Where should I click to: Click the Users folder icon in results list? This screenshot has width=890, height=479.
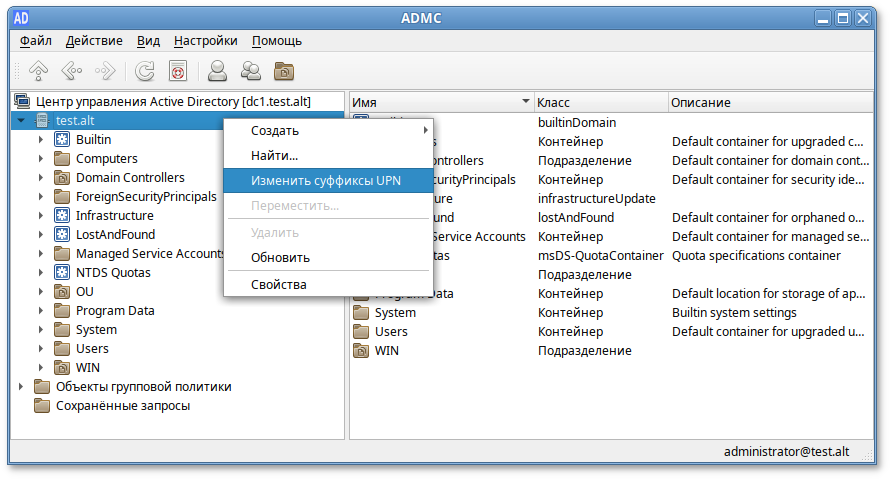[x=361, y=331]
